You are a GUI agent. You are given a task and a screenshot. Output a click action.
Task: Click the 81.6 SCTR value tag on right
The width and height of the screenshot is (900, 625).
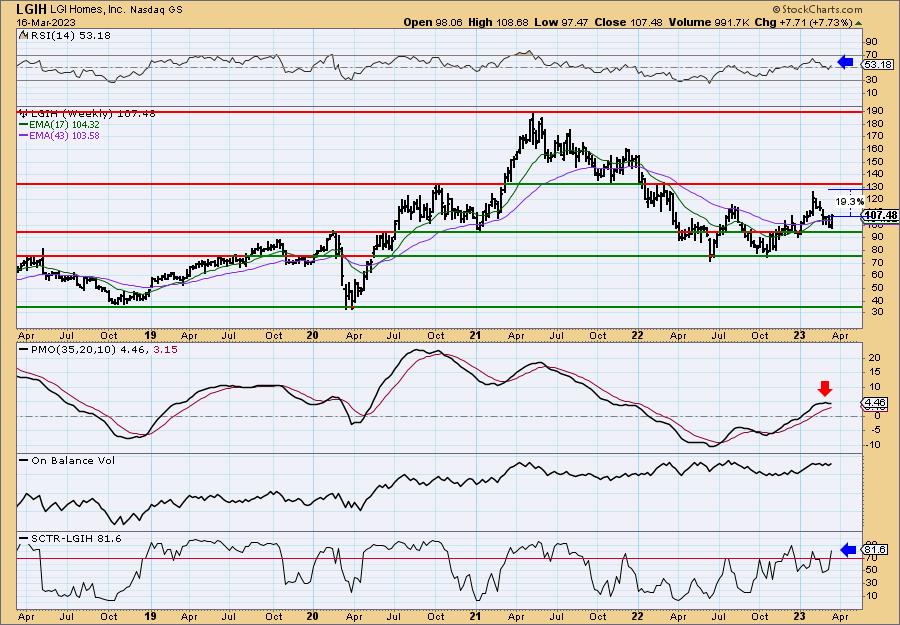[x=876, y=549]
